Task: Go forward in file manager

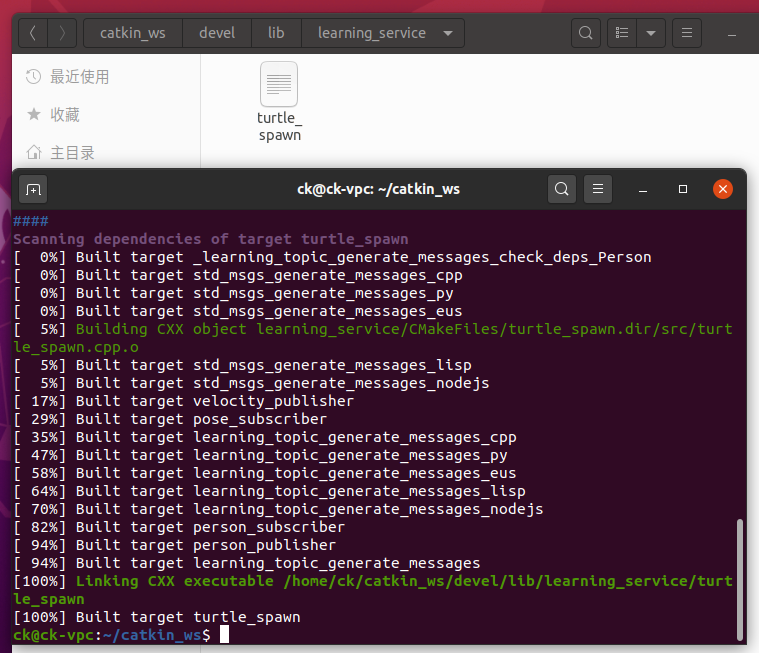Action: 62,33
